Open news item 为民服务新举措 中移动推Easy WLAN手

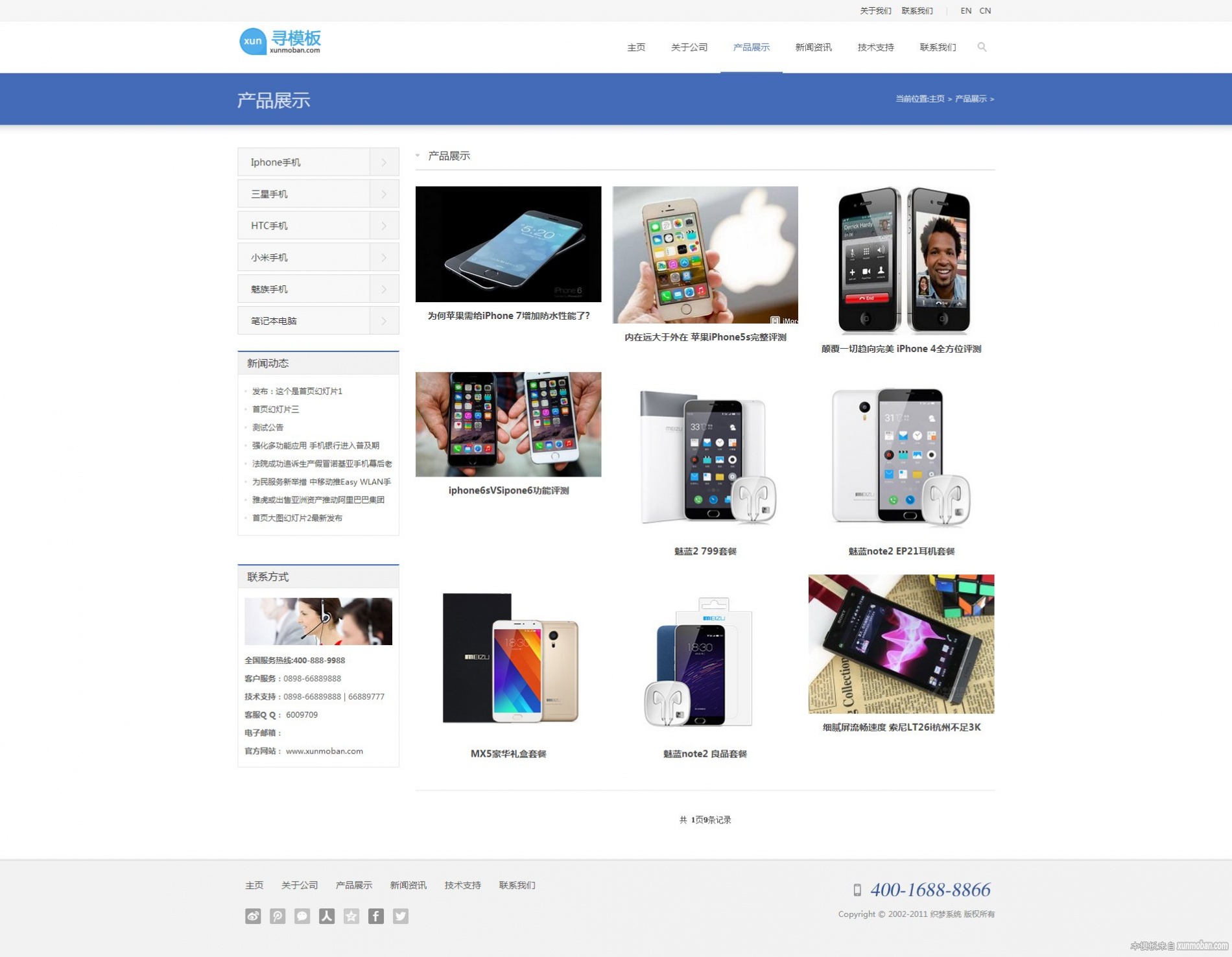[322, 482]
